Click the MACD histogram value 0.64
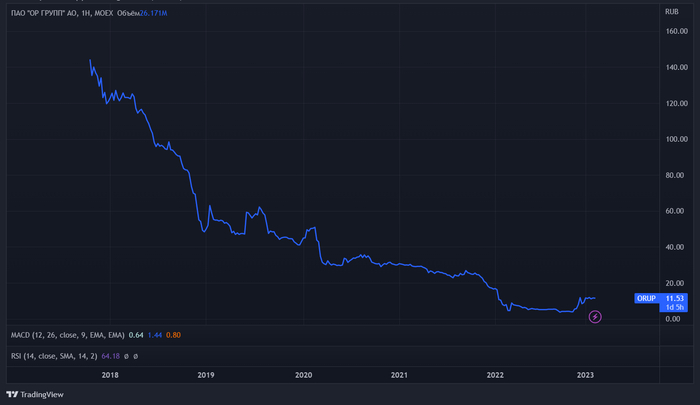The width and height of the screenshot is (700, 405). [136, 335]
